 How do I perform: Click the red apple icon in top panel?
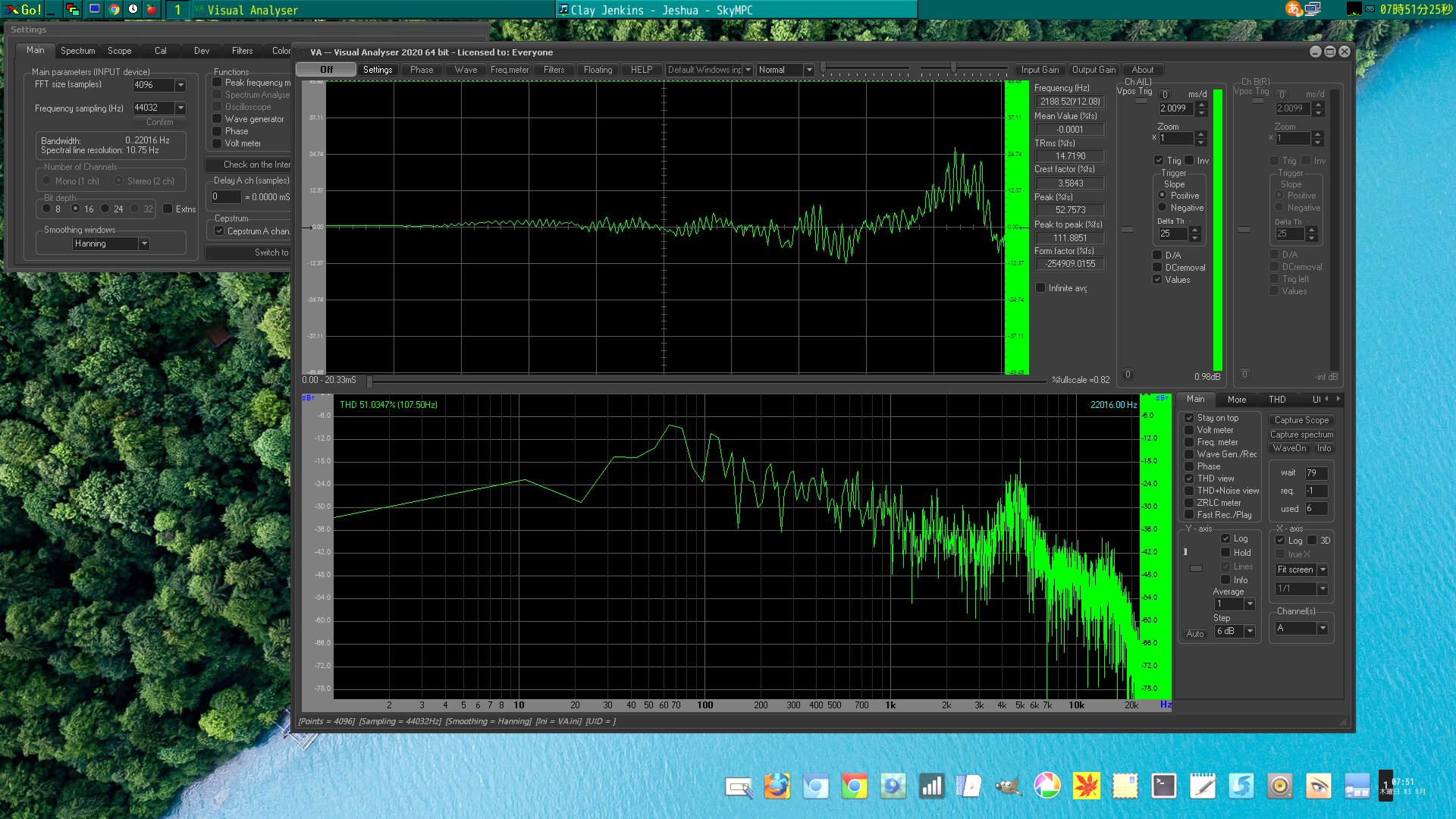(x=151, y=9)
